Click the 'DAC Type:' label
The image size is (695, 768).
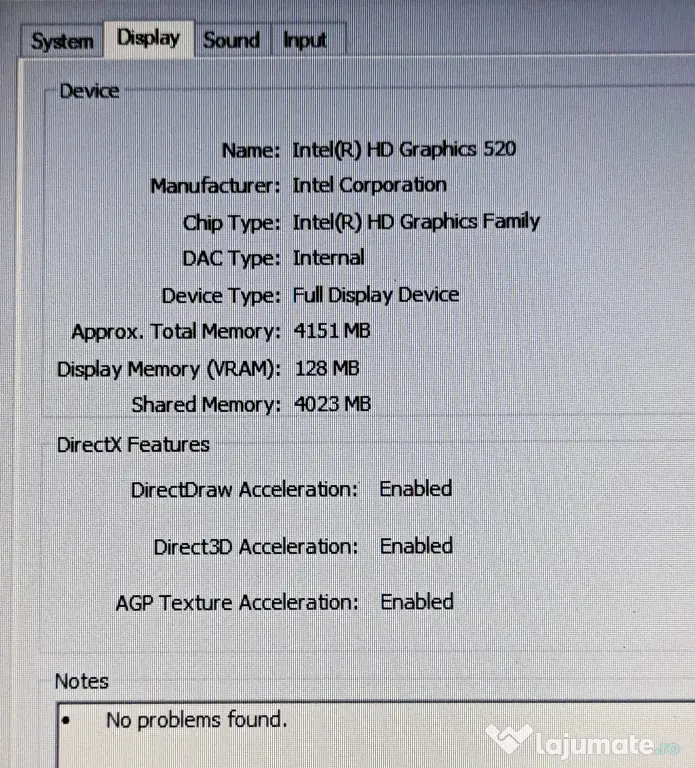tap(231, 259)
